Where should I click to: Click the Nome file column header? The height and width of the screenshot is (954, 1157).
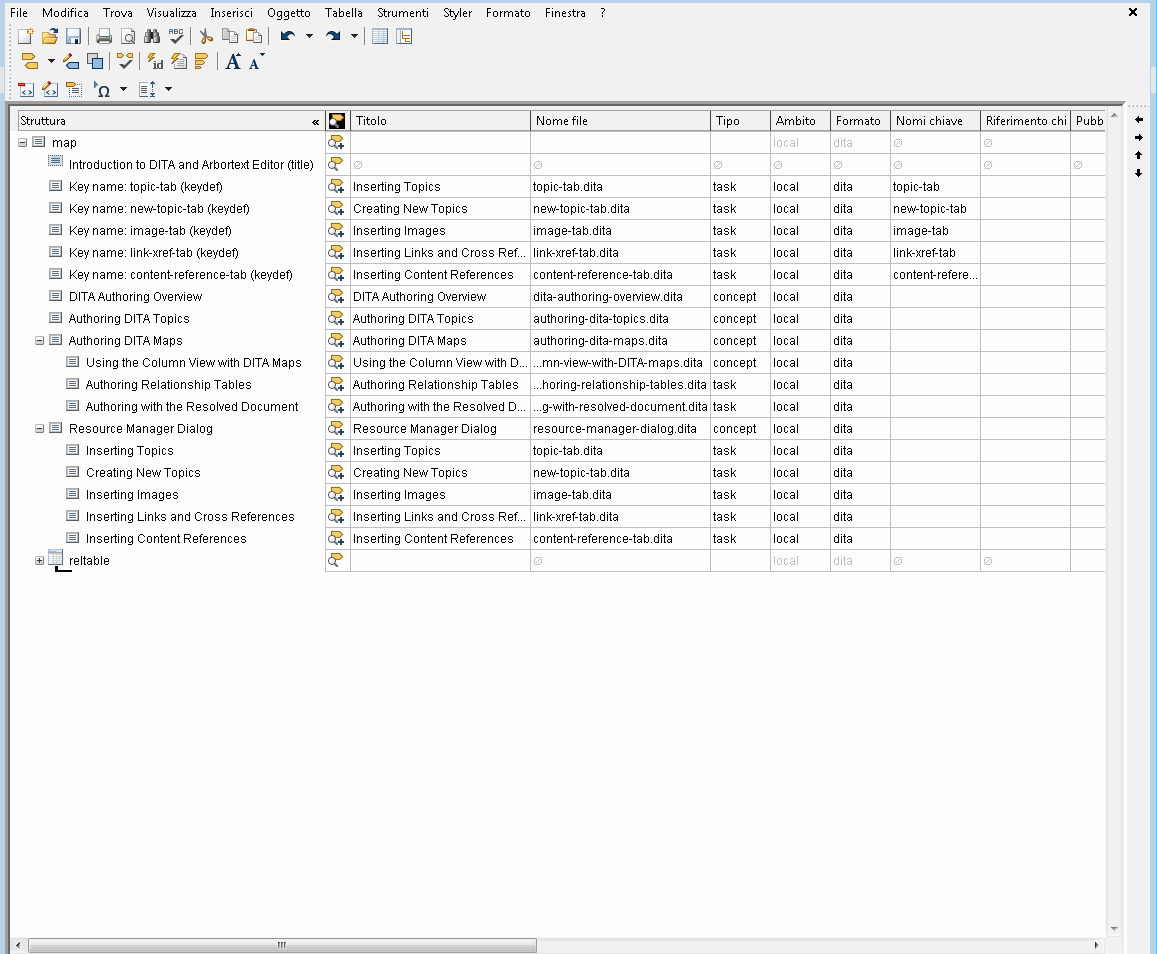(x=620, y=121)
